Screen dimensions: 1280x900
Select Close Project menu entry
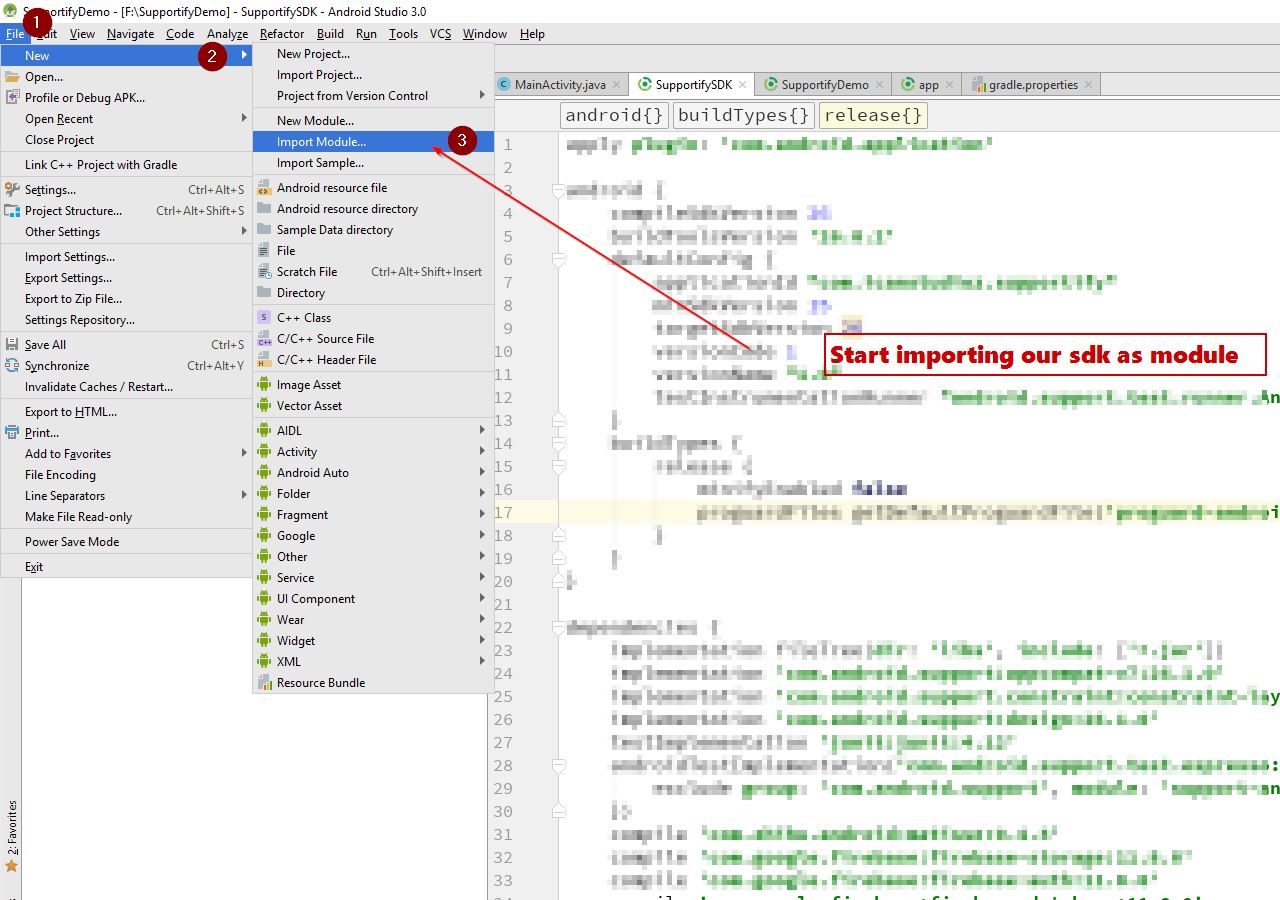point(126,140)
